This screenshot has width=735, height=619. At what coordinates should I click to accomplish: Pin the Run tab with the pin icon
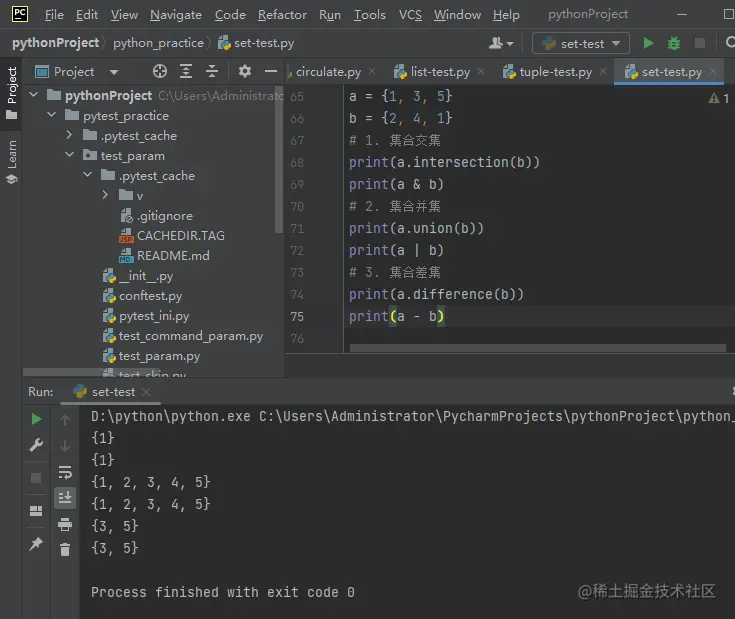click(36, 544)
